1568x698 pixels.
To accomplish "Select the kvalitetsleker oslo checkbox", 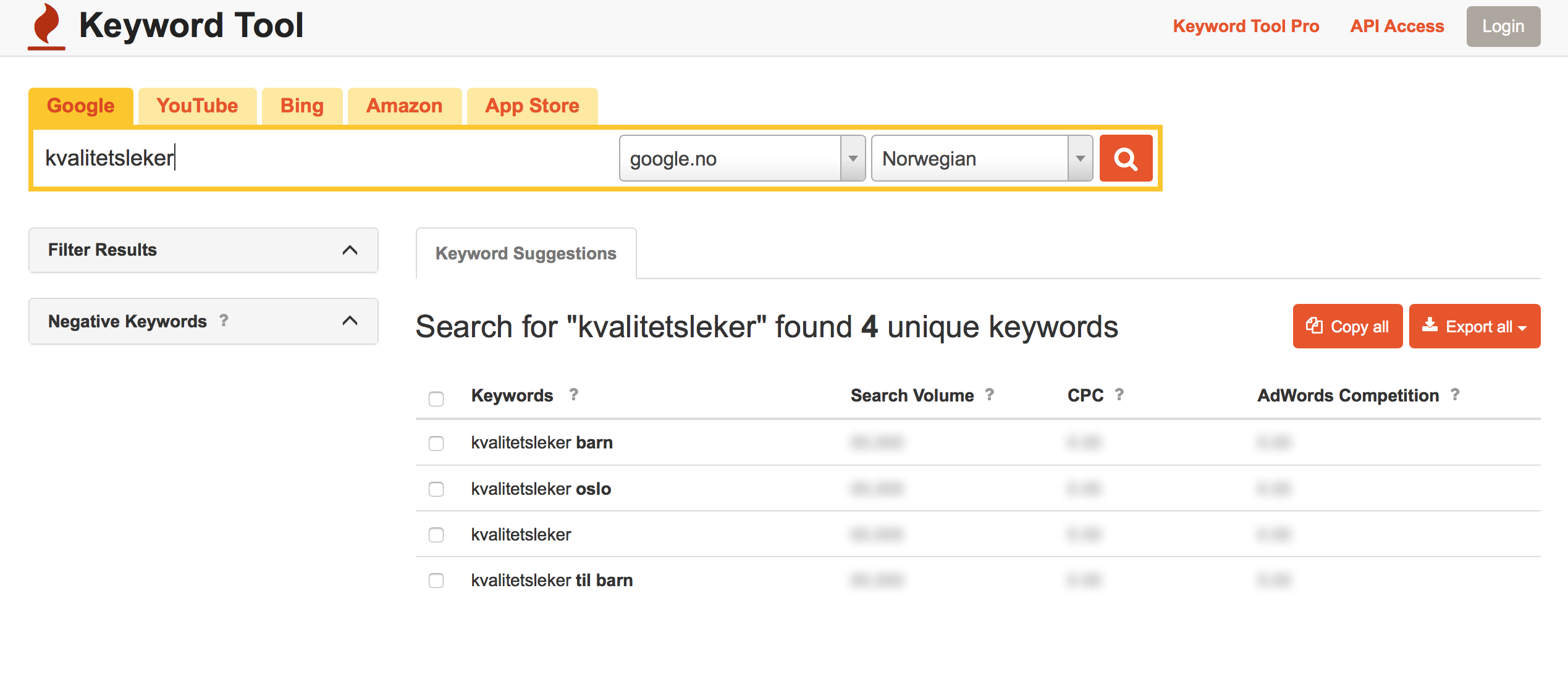I will (x=436, y=489).
